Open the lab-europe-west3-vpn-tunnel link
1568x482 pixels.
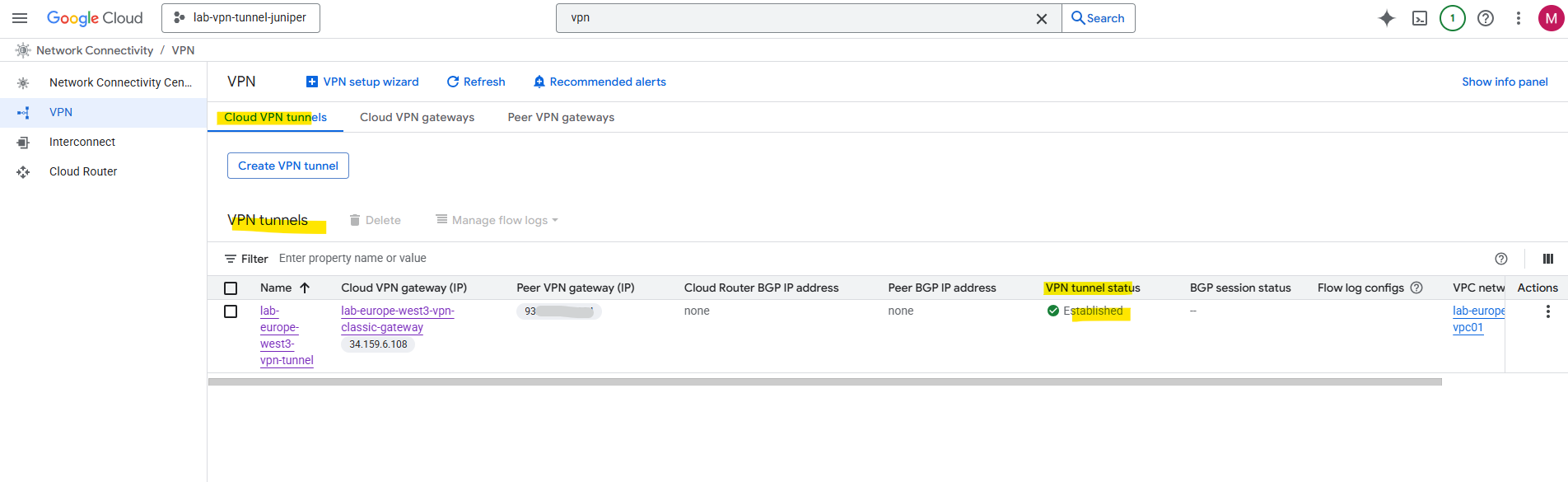[x=287, y=335]
